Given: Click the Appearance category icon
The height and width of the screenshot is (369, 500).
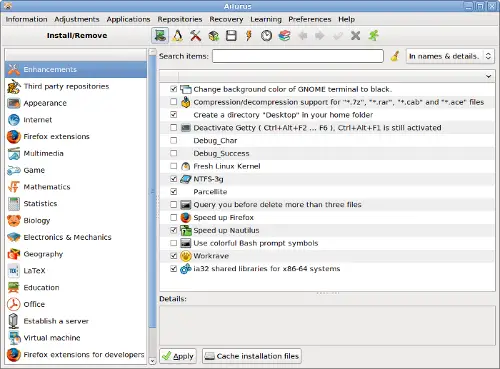Looking at the screenshot, I should (x=14, y=103).
